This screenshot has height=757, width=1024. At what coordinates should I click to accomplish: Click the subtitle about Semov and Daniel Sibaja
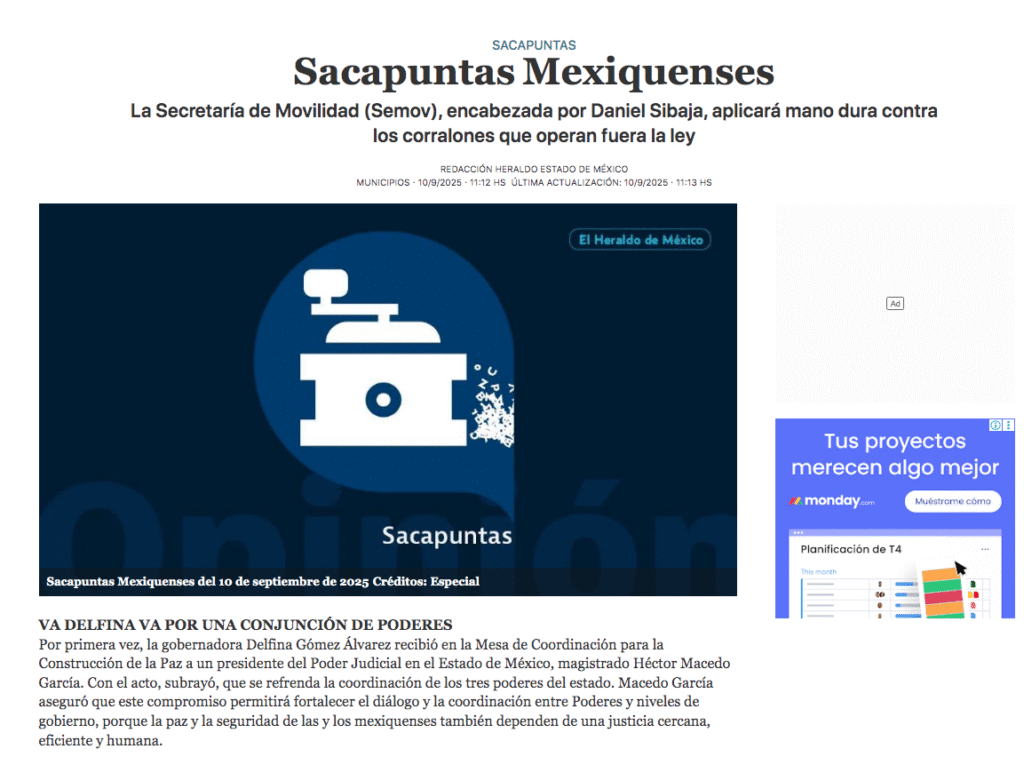[534, 123]
